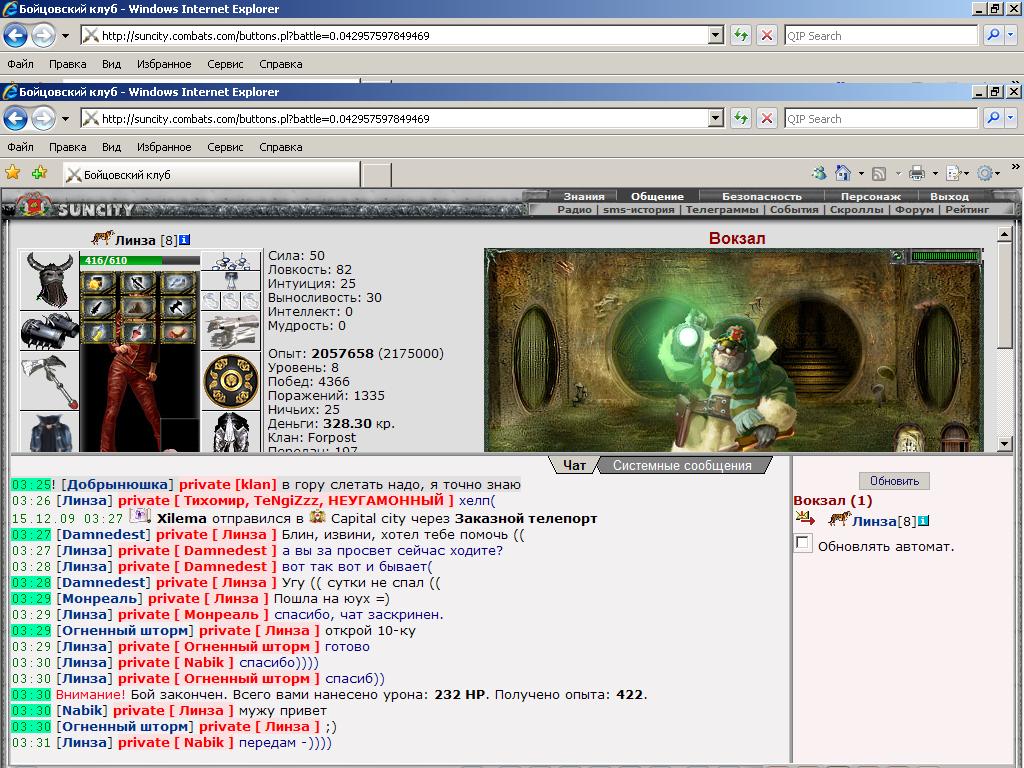Image resolution: width=1024 pixels, height=768 pixels.
Task: Click the green HP bar showing 416/610
Action: click(140, 260)
